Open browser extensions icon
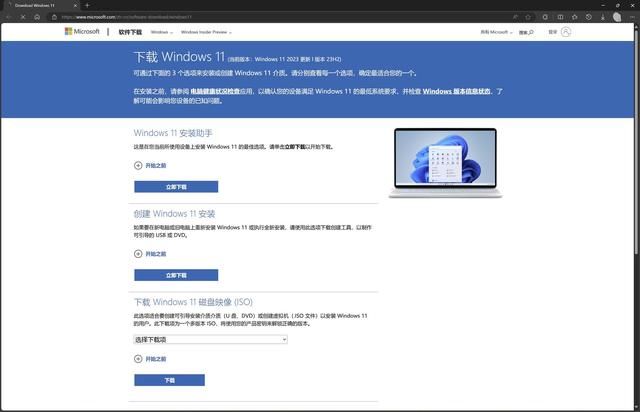 point(545,17)
